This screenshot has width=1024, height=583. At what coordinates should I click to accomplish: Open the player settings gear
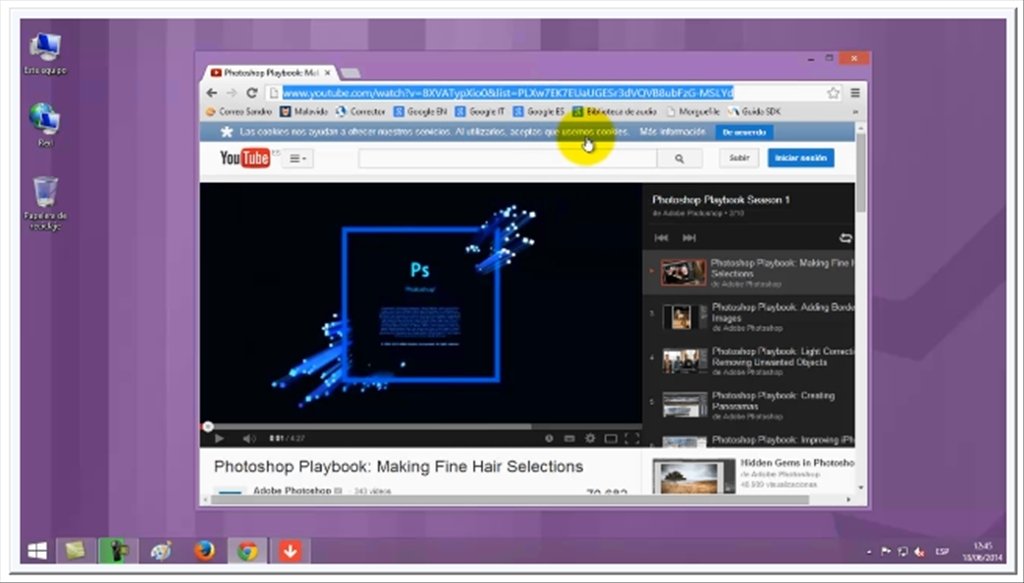tap(590, 438)
